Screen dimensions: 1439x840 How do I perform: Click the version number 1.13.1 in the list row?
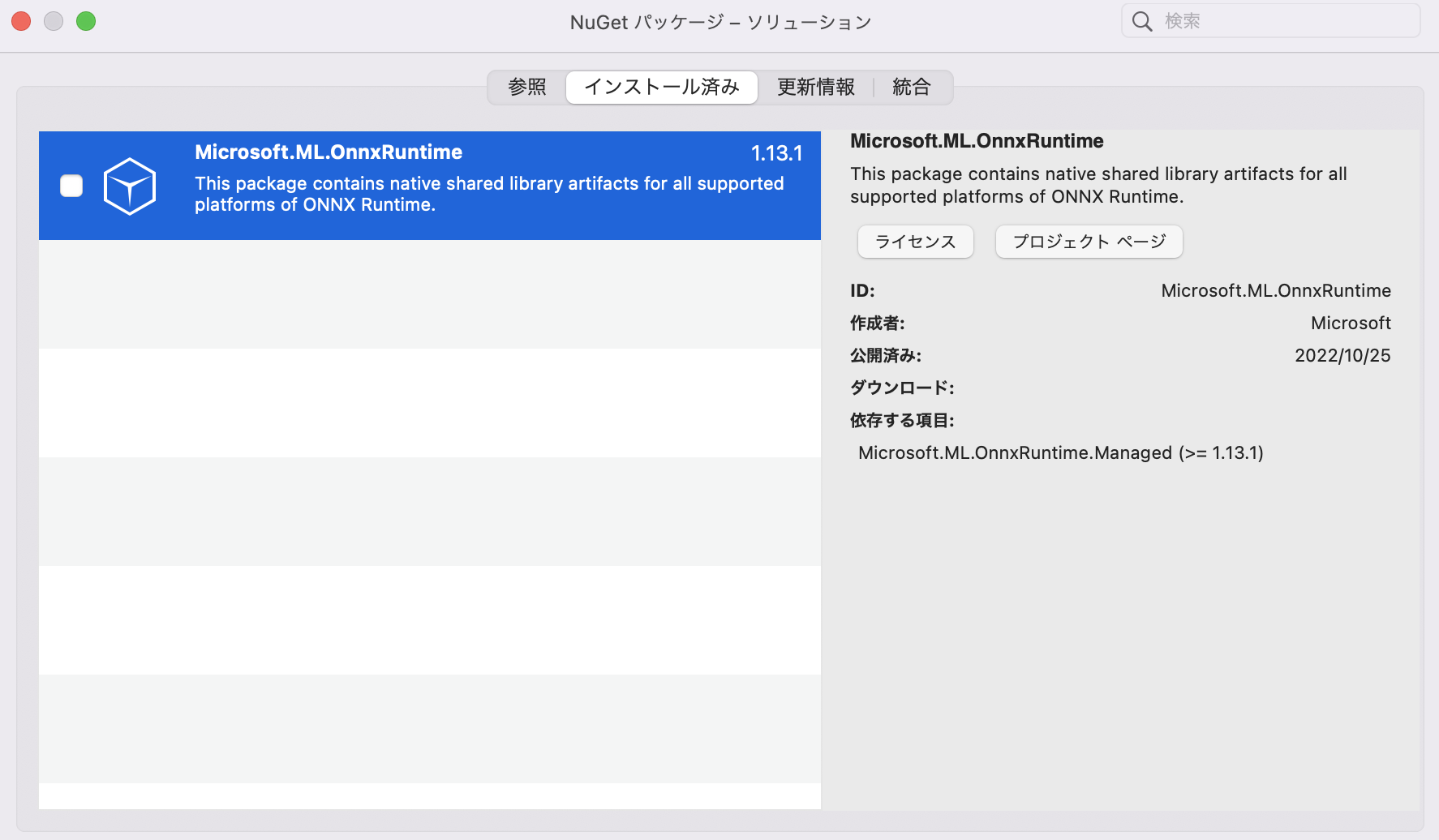(x=777, y=153)
